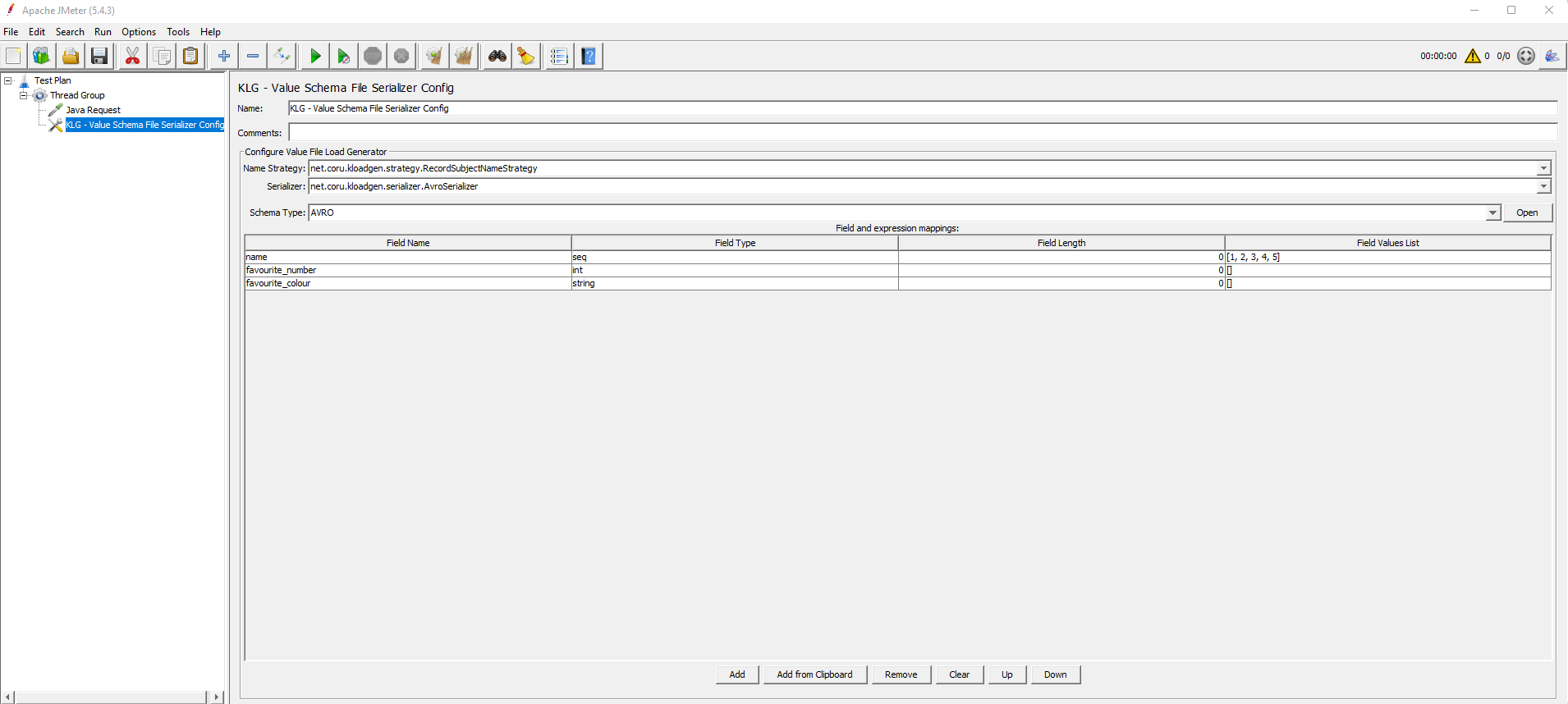Click the warning triangle log icon
1568x704 pixels.
(x=1473, y=56)
